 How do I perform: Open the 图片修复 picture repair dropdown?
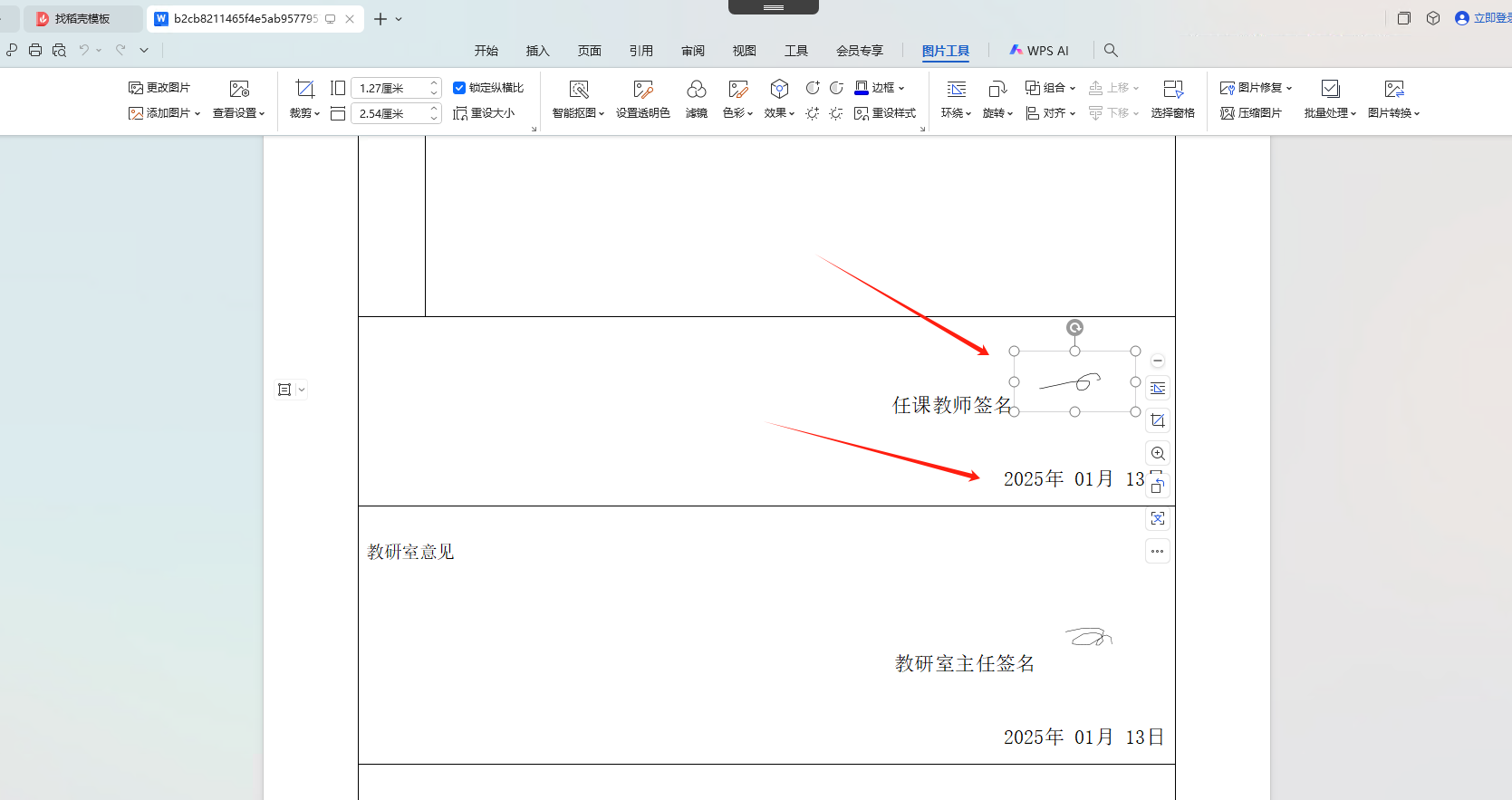coord(1256,88)
